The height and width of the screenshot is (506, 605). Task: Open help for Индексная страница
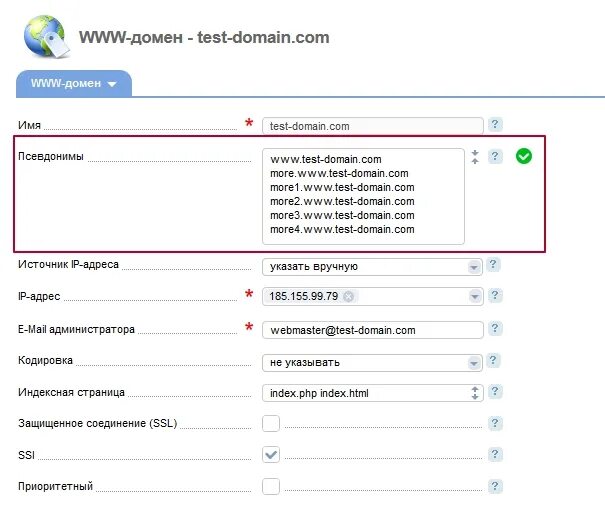tap(495, 392)
